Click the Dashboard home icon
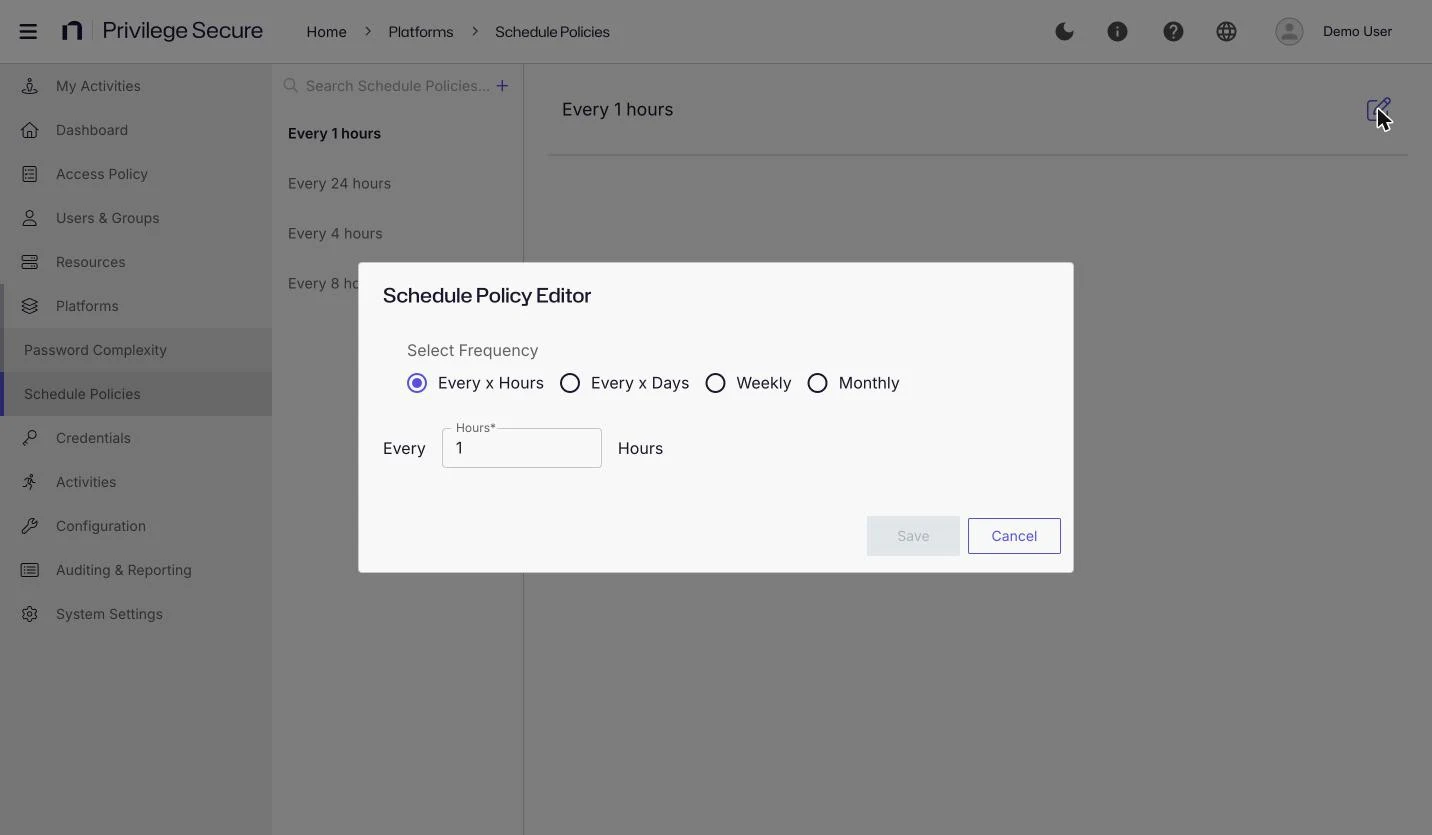The image size is (1432, 835). pos(30,130)
